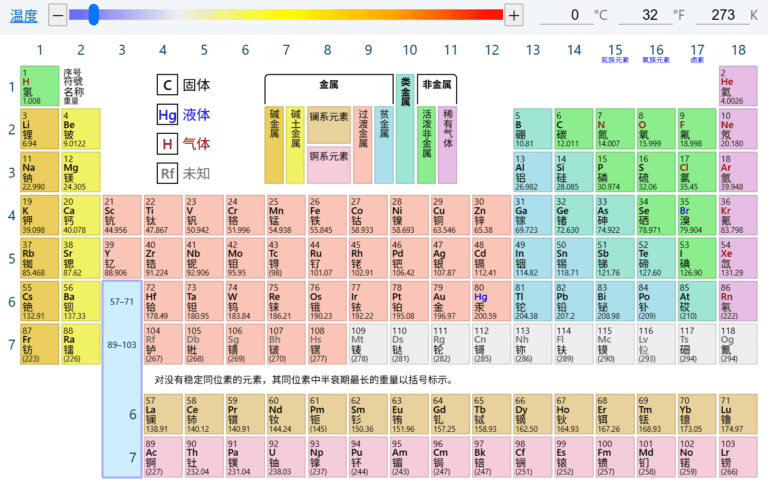Viewport: 768px width, 487px height.
Task: Select group 1 column header
Action: tap(40, 49)
